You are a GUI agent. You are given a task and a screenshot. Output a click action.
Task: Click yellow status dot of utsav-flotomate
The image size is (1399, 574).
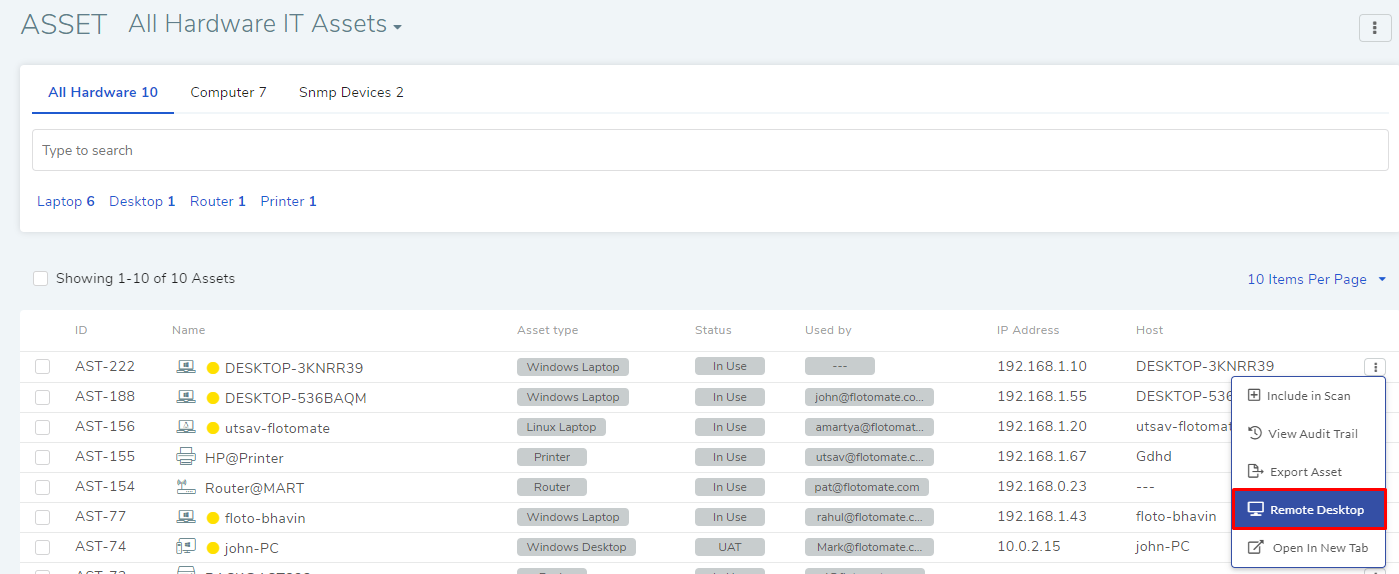(x=212, y=428)
